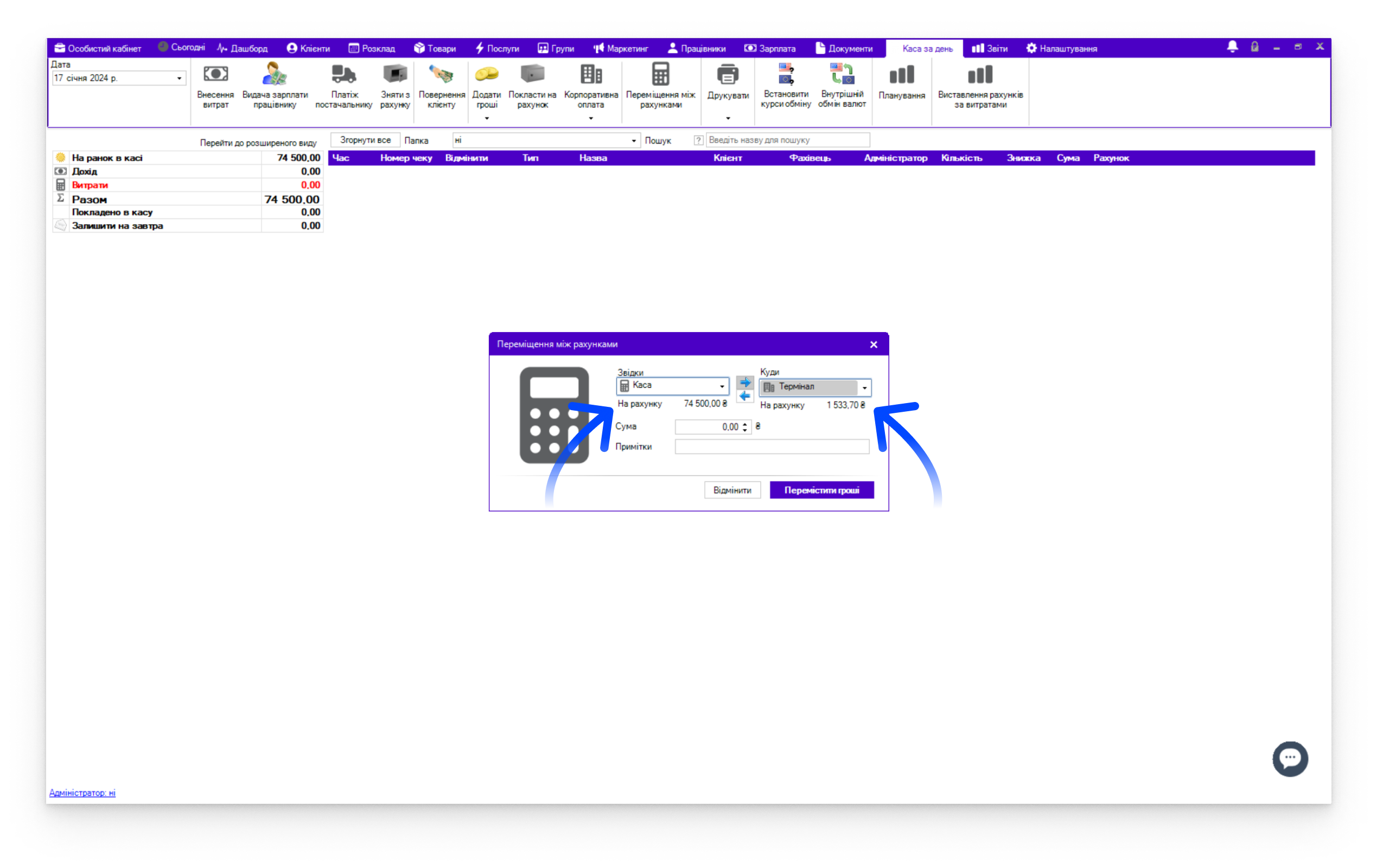1389x868 pixels.
Task: Open the Звідки account dropdown
Action: click(x=722, y=386)
